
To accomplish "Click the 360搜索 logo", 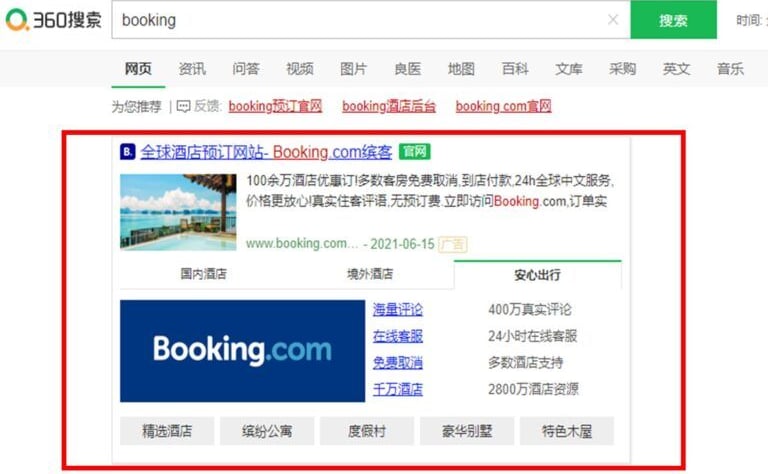I will click(53, 20).
